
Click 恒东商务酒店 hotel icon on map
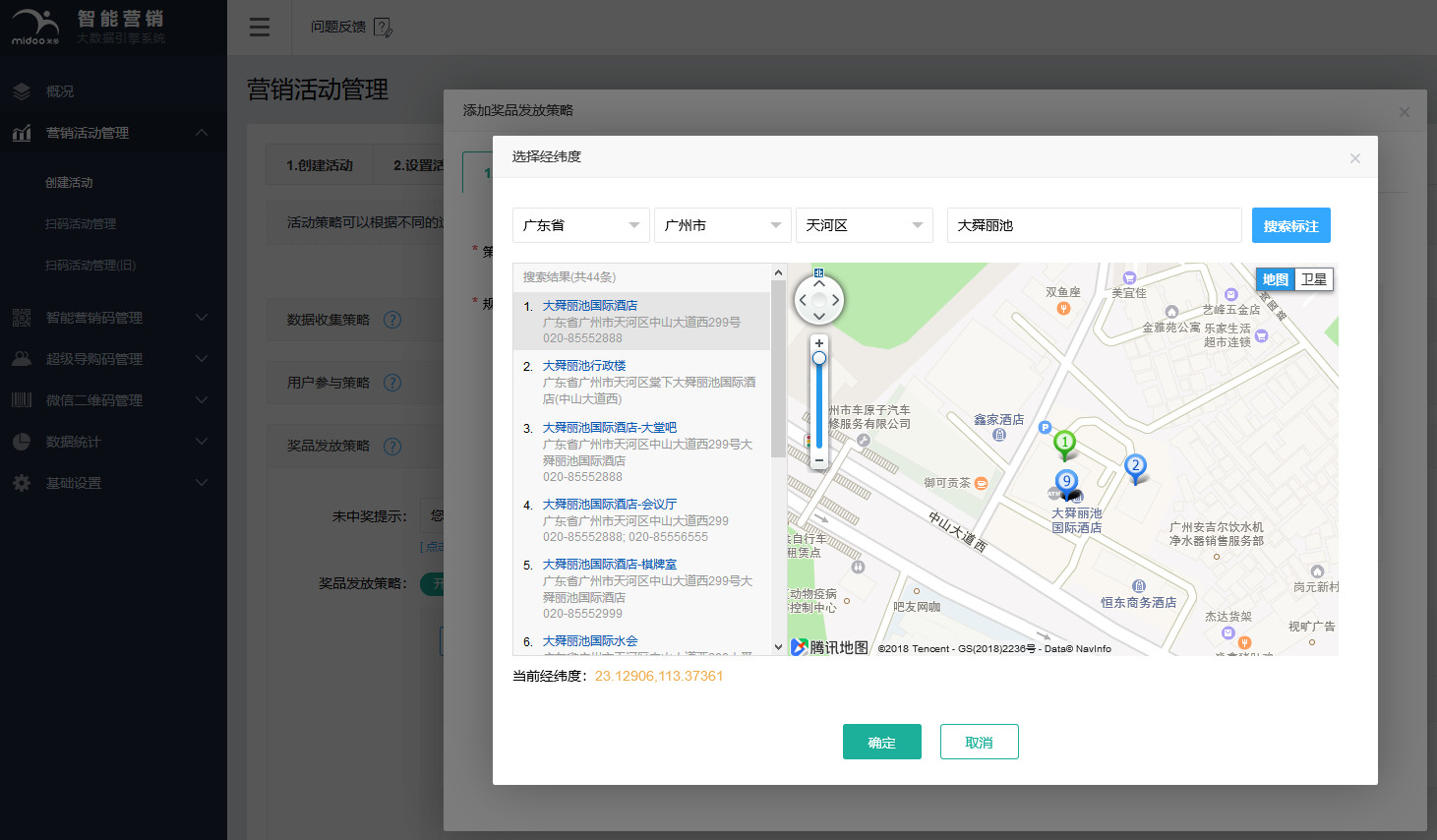pyautogui.click(x=1139, y=586)
